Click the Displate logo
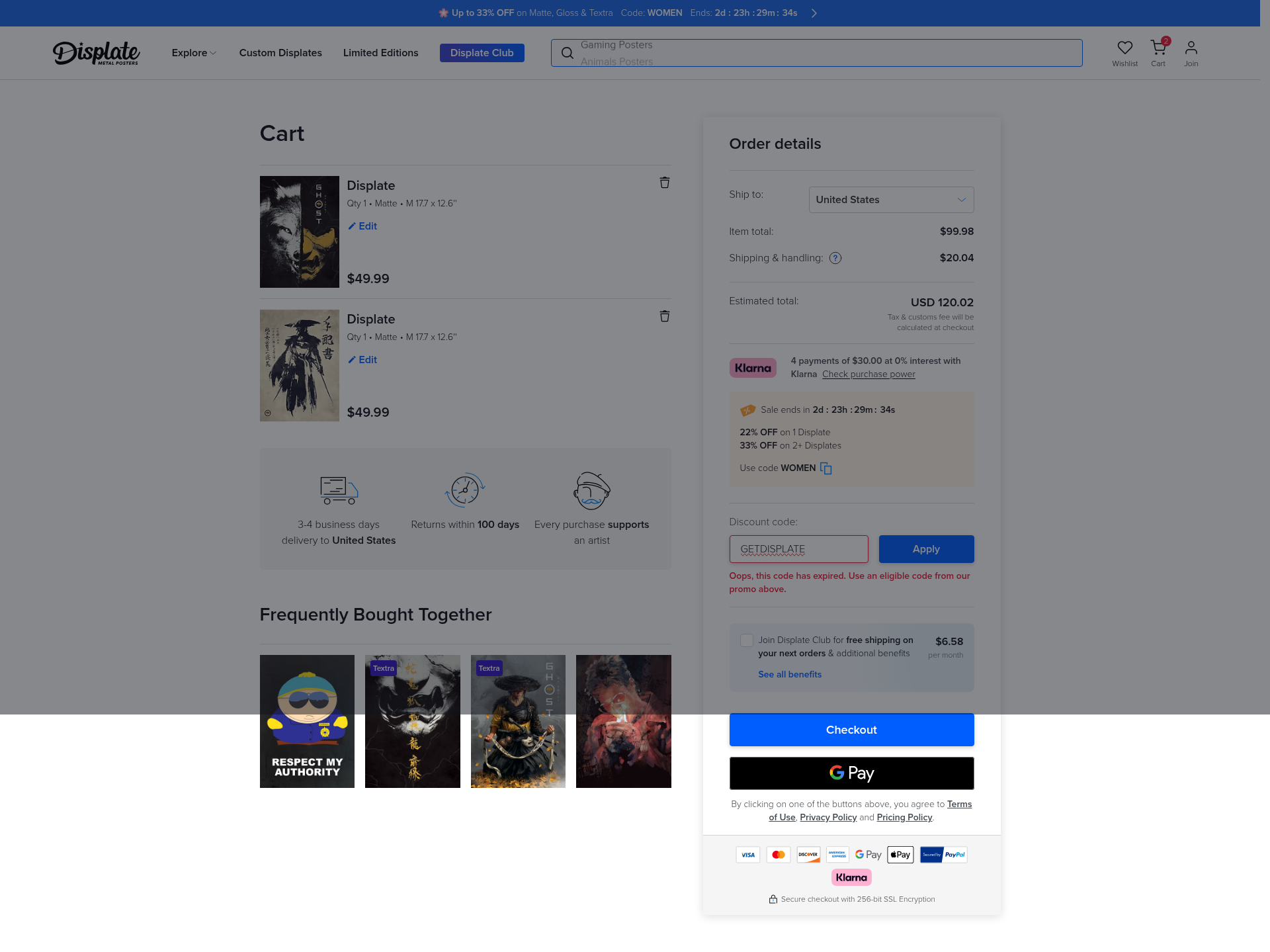 point(96,53)
